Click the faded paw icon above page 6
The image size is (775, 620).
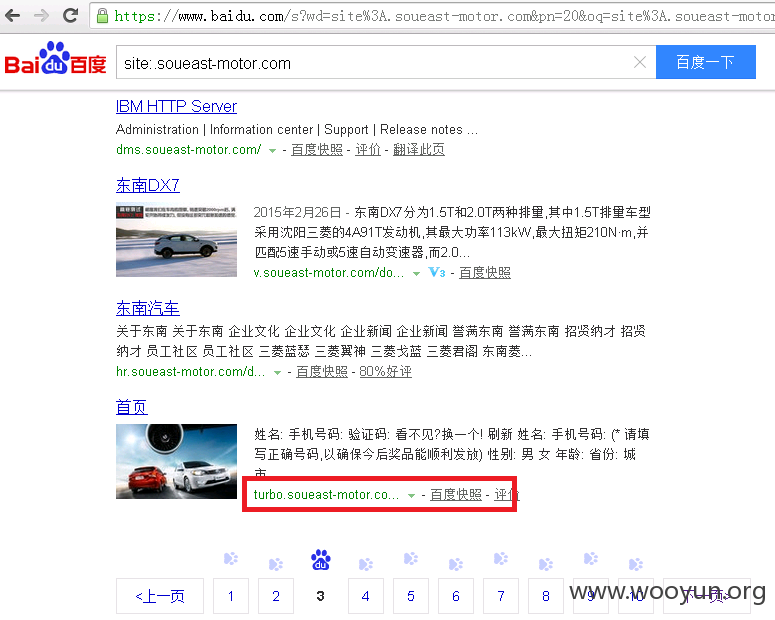pos(456,564)
